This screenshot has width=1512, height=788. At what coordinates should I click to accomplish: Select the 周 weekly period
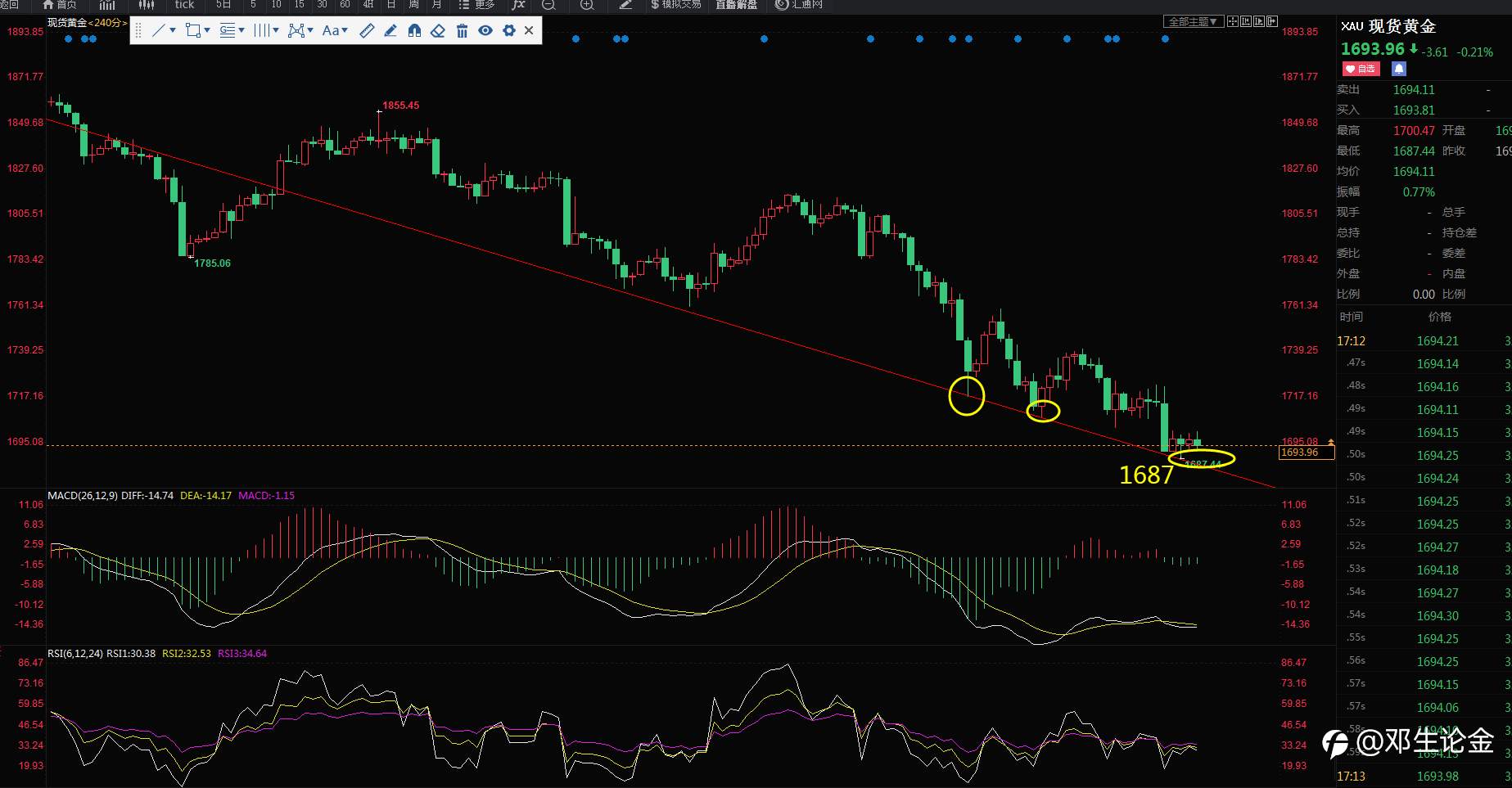pos(413,4)
